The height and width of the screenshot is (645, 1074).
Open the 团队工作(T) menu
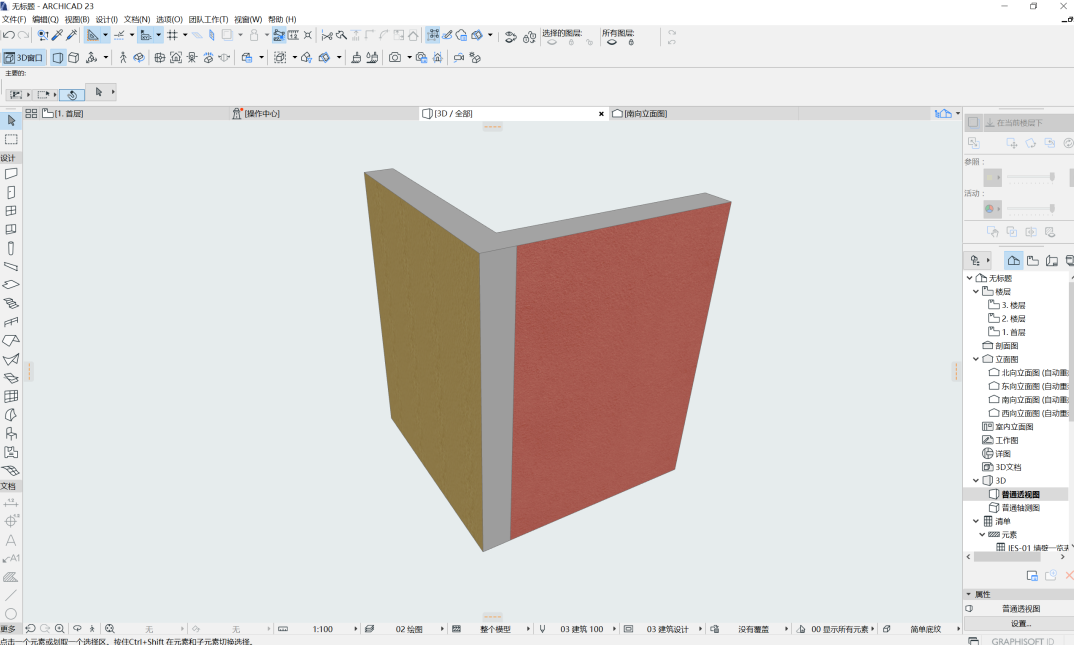tap(208, 19)
